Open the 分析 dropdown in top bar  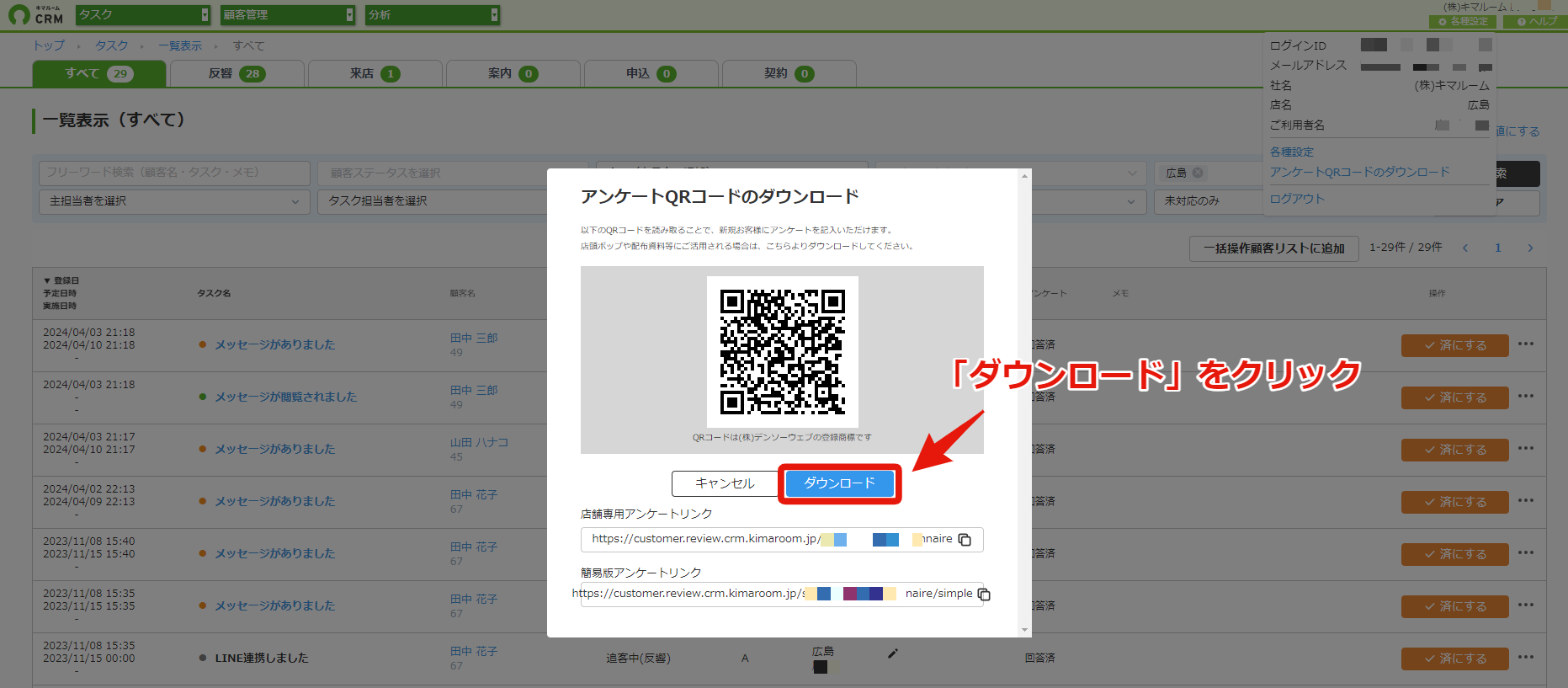point(433,14)
